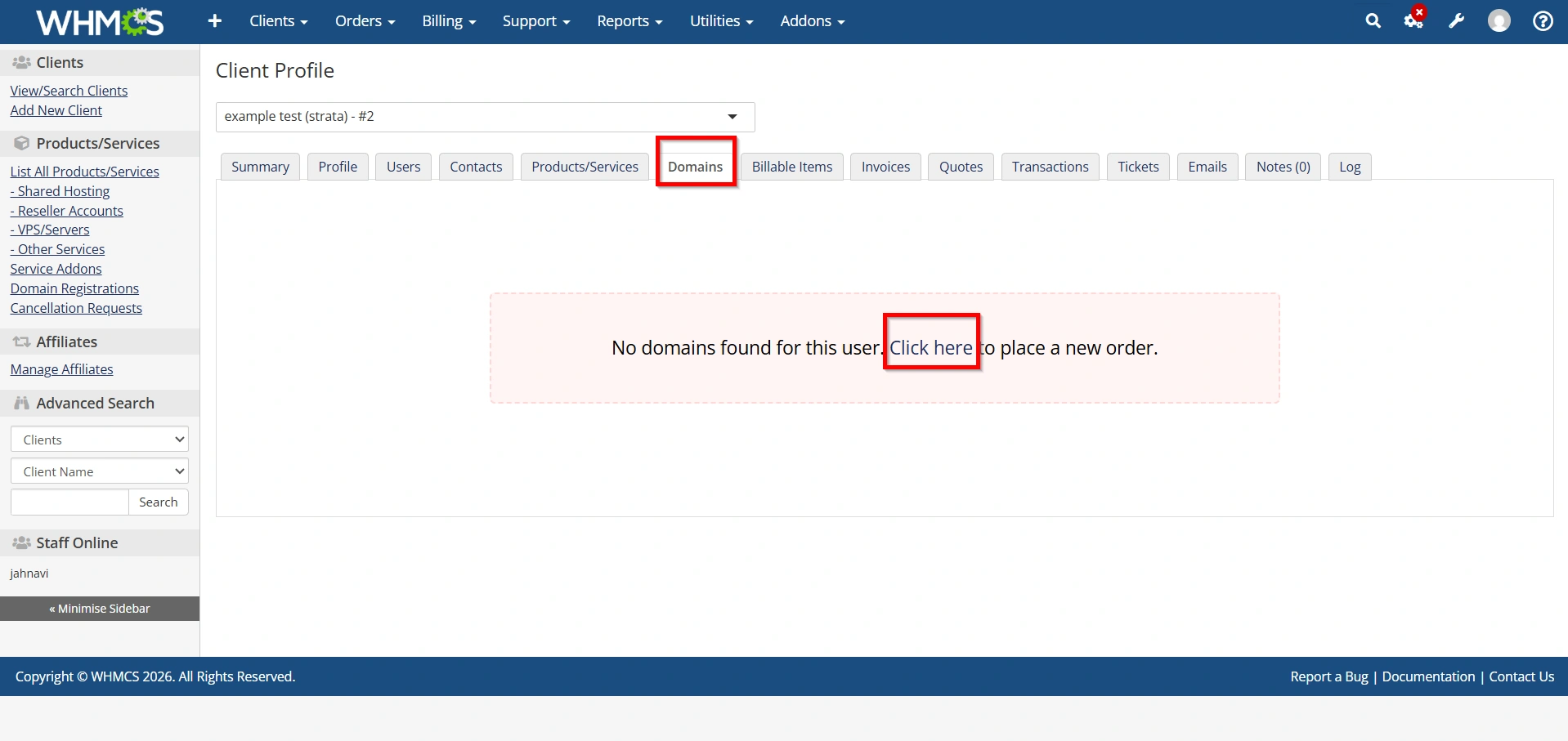1568x741 pixels.
Task: Expand the Reports top menu
Action: (x=629, y=21)
